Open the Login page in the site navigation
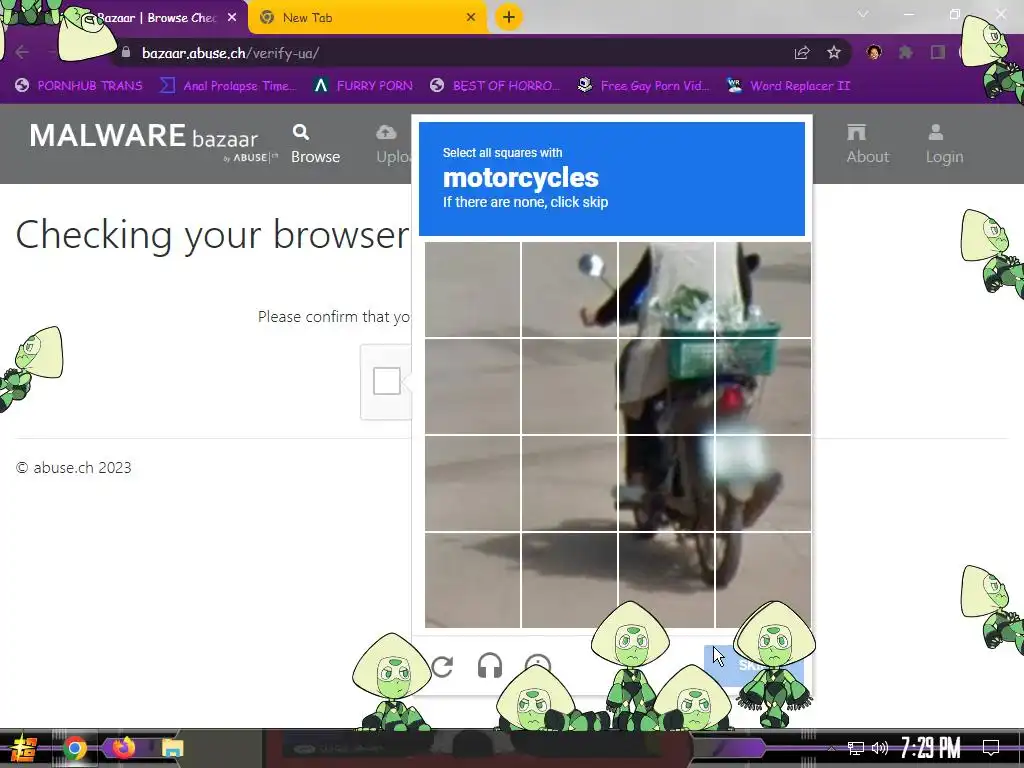1024x768 pixels. pyautogui.click(x=944, y=144)
